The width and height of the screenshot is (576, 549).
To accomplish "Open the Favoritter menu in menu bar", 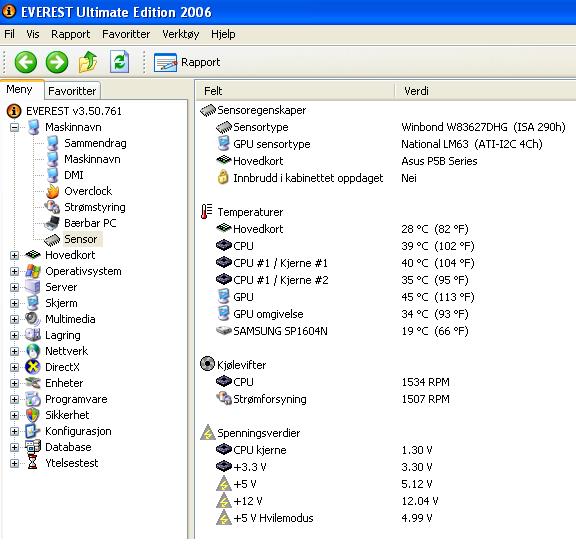I will coord(126,34).
